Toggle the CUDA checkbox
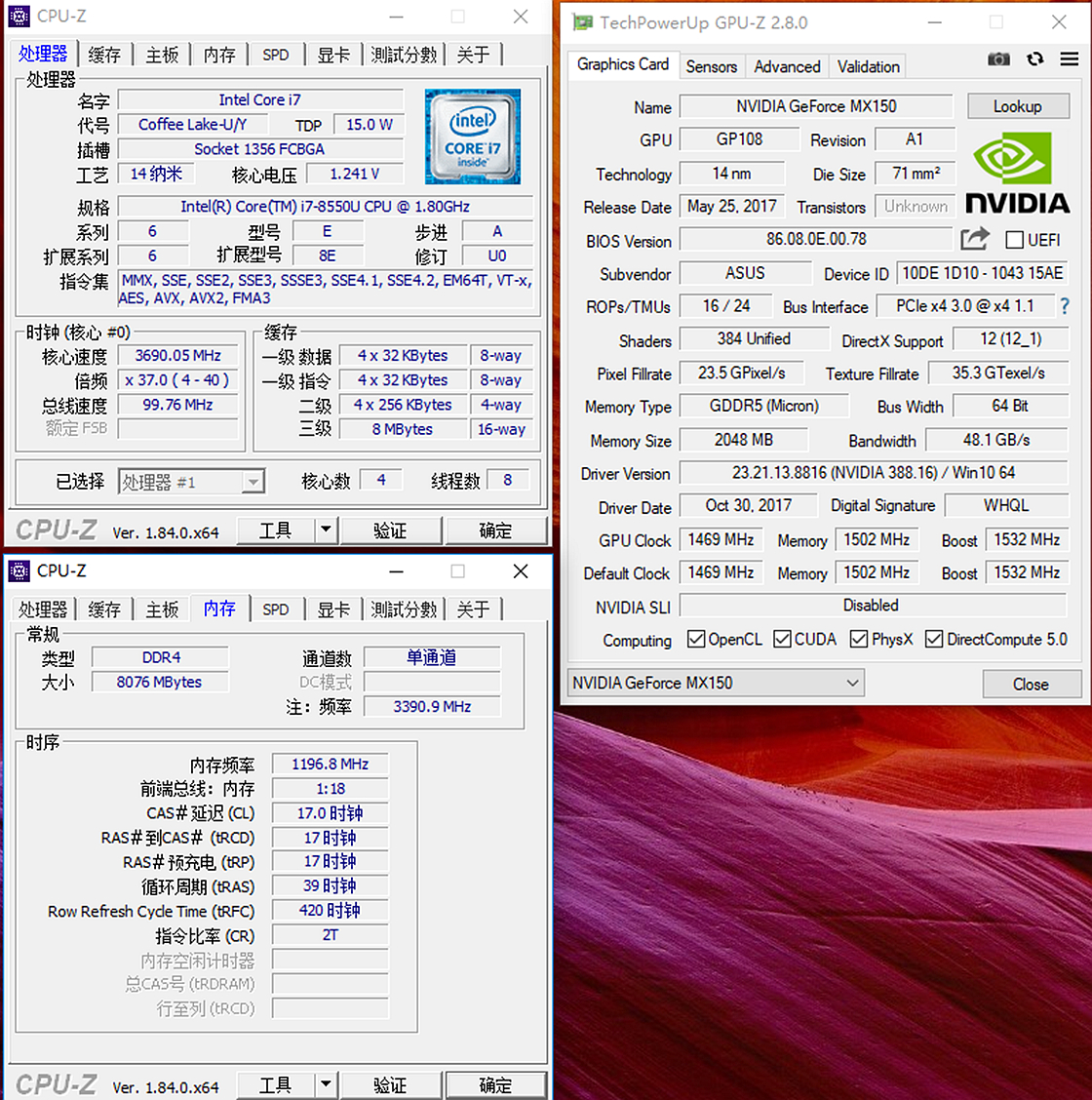1092x1100 pixels. (x=781, y=639)
